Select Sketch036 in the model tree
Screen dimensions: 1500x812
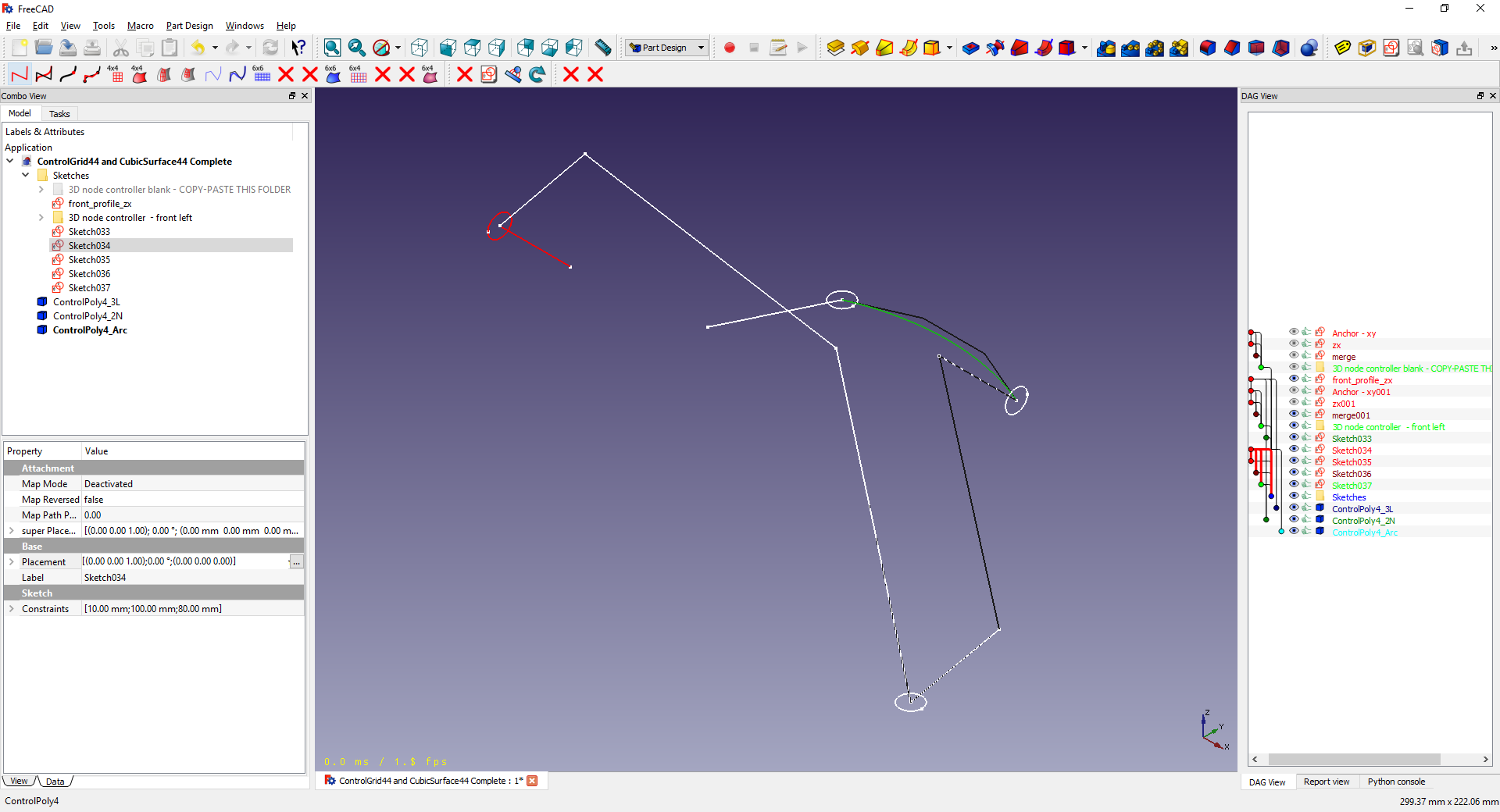89,274
